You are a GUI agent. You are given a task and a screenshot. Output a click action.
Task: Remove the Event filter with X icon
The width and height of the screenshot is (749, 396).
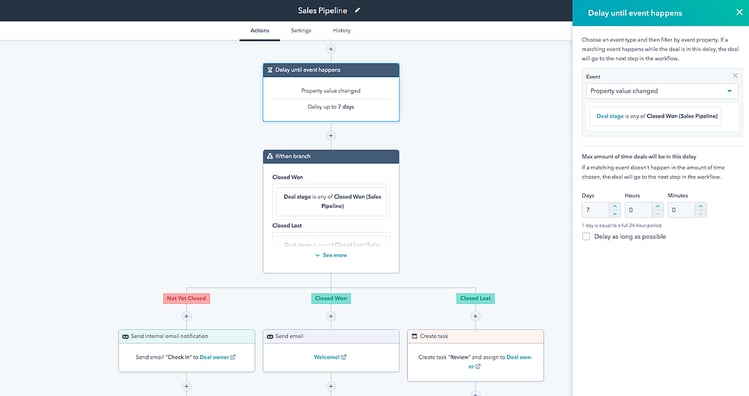735,75
